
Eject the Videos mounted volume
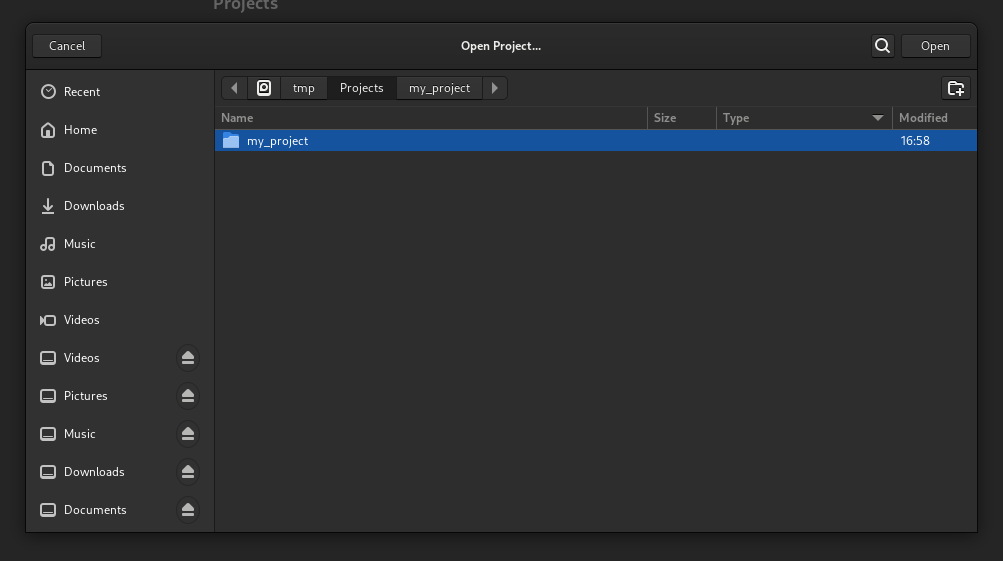tap(187, 358)
